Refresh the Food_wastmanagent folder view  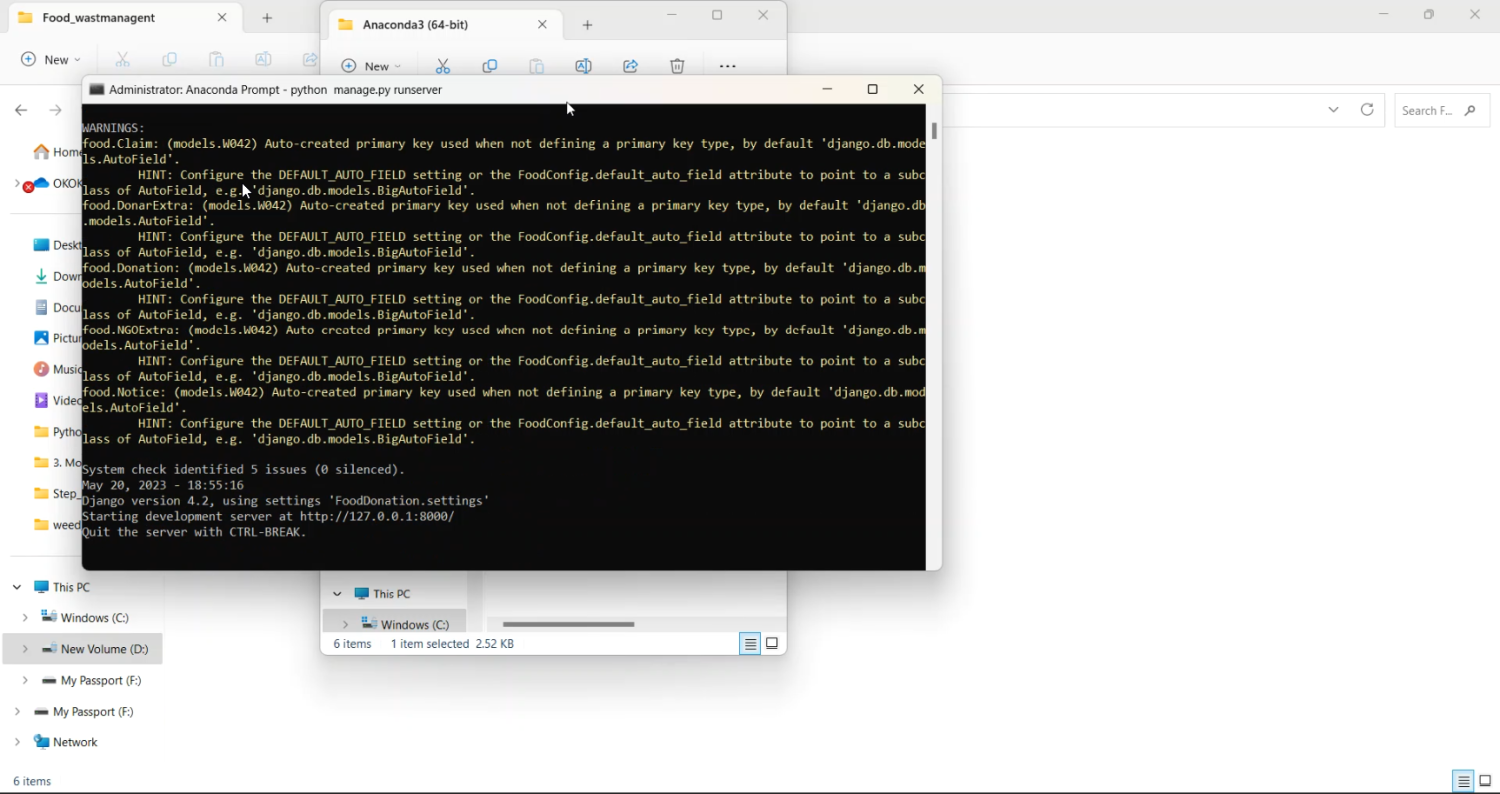(1367, 110)
